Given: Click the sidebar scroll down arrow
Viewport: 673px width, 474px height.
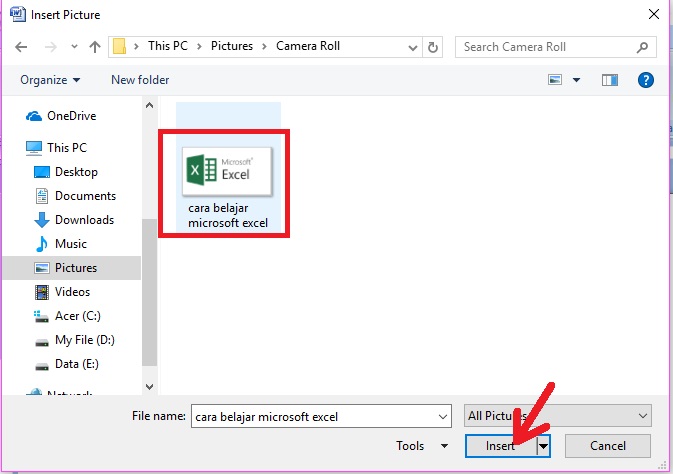Looking at the screenshot, I should (149, 386).
